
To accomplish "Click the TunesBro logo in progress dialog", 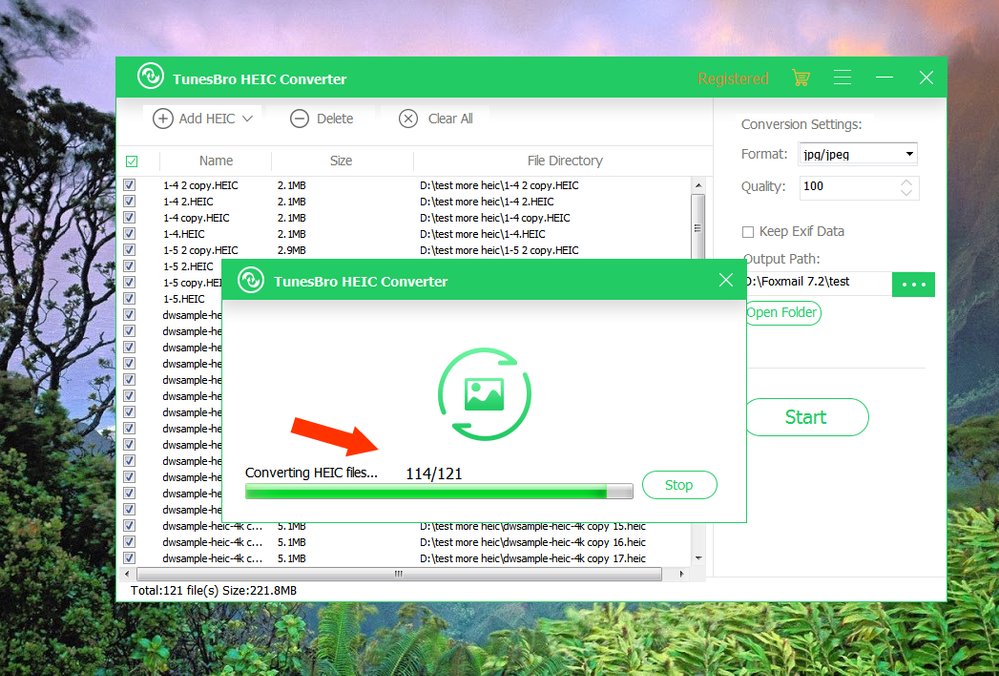I will (251, 280).
